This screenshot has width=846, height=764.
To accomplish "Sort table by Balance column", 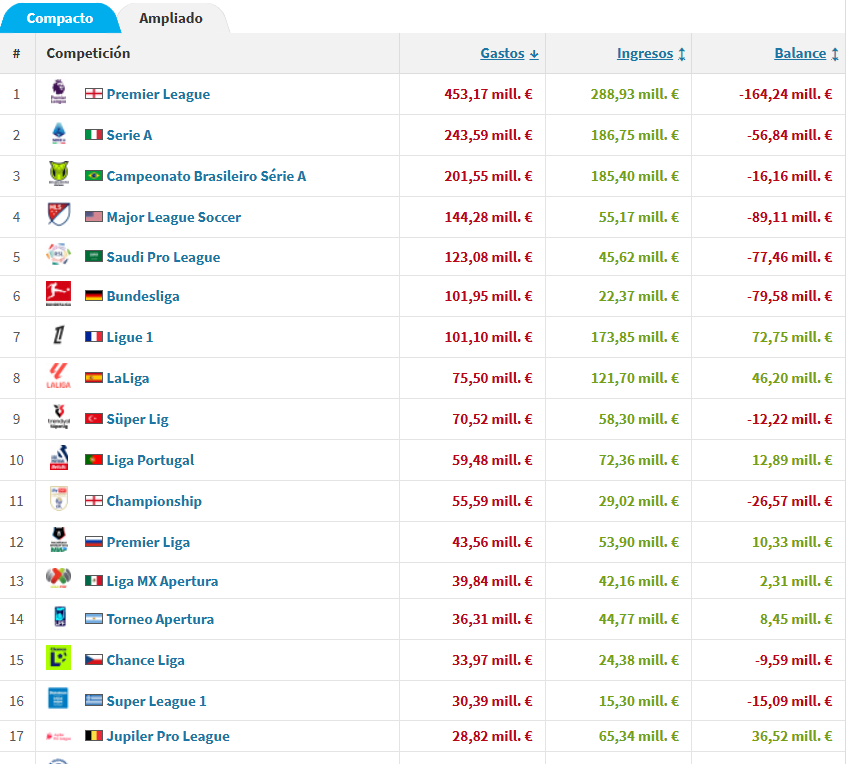I will [806, 53].
